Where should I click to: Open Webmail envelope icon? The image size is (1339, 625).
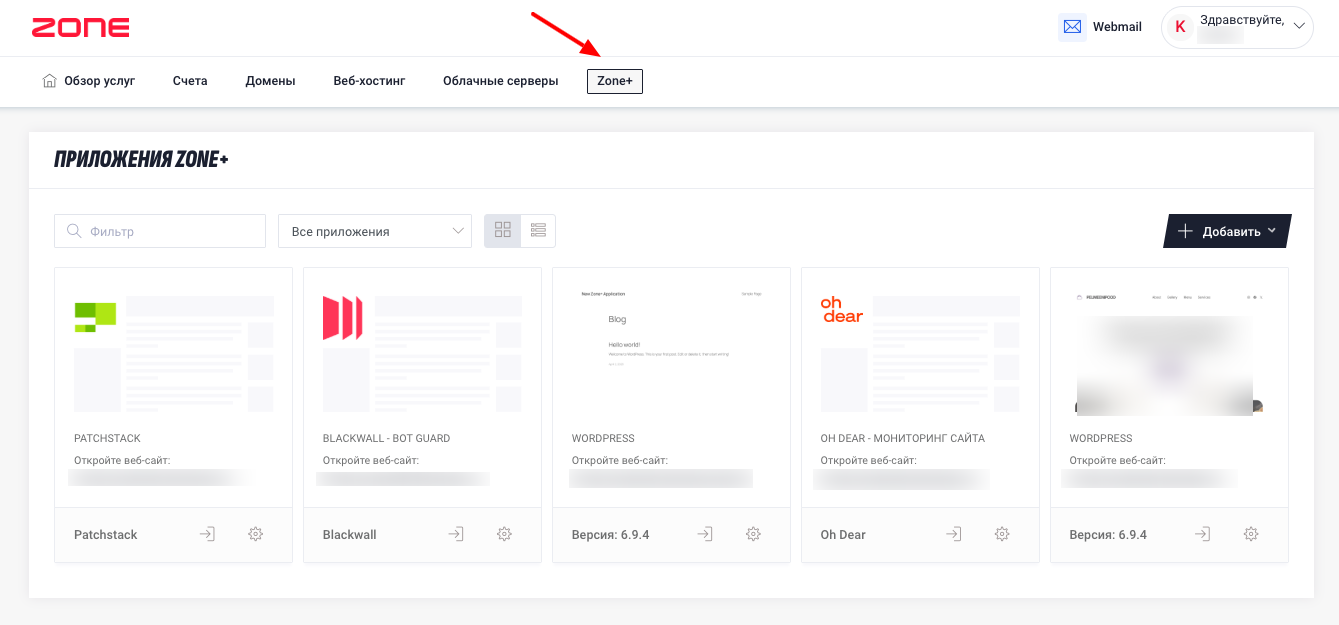pyautogui.click(x=1072, y=27)
